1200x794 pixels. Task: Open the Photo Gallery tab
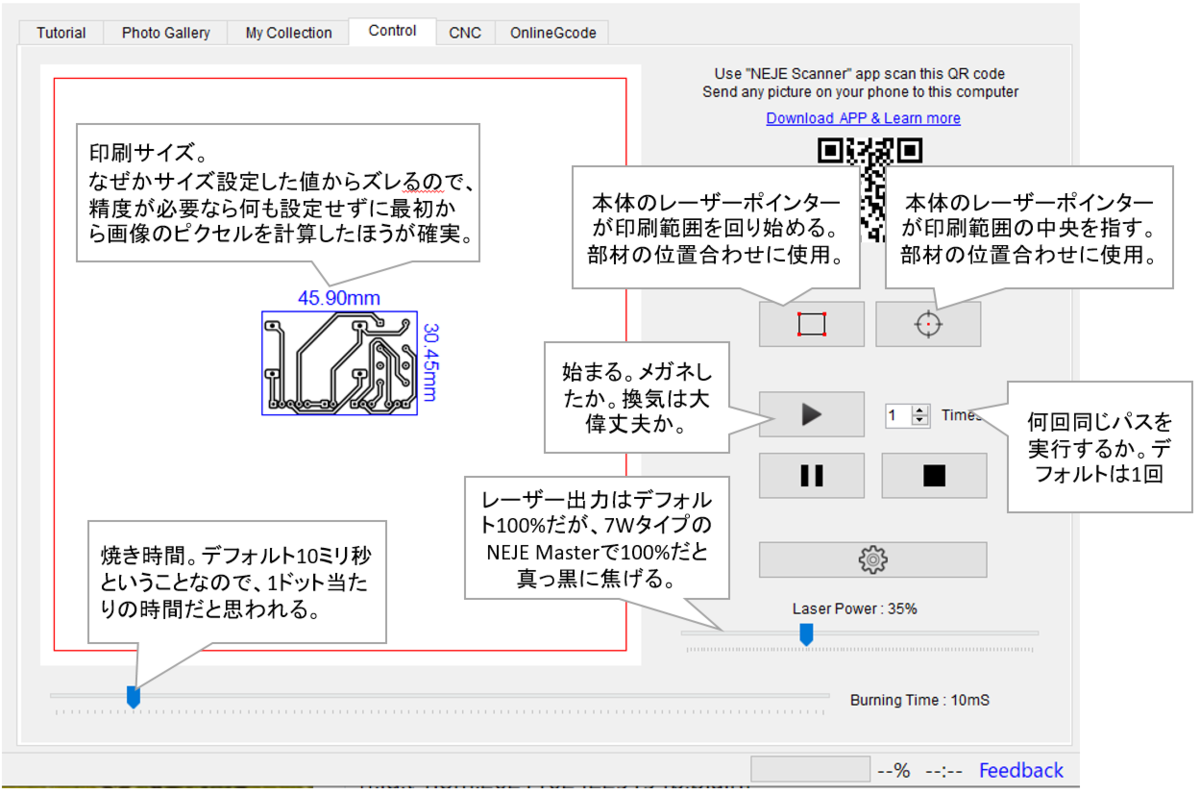coord(166,33)
